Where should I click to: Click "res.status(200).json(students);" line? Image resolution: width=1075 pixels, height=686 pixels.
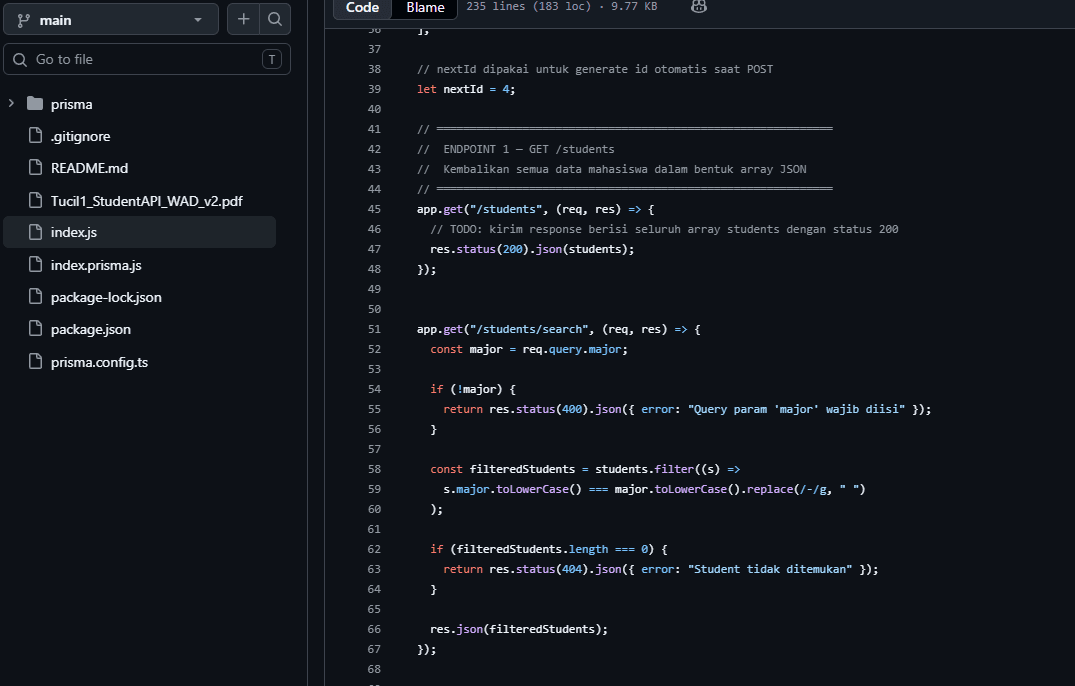tap(532, 249)
